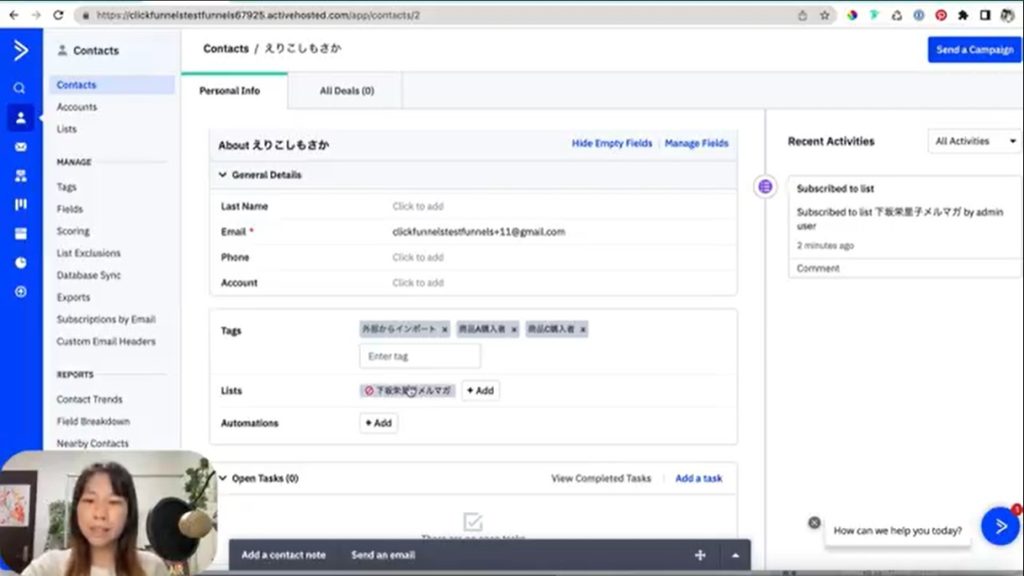Open the Reports pie chart icon
This screenshot has height=576, width=1024.
pyautogui.click(x=20, y=263)
